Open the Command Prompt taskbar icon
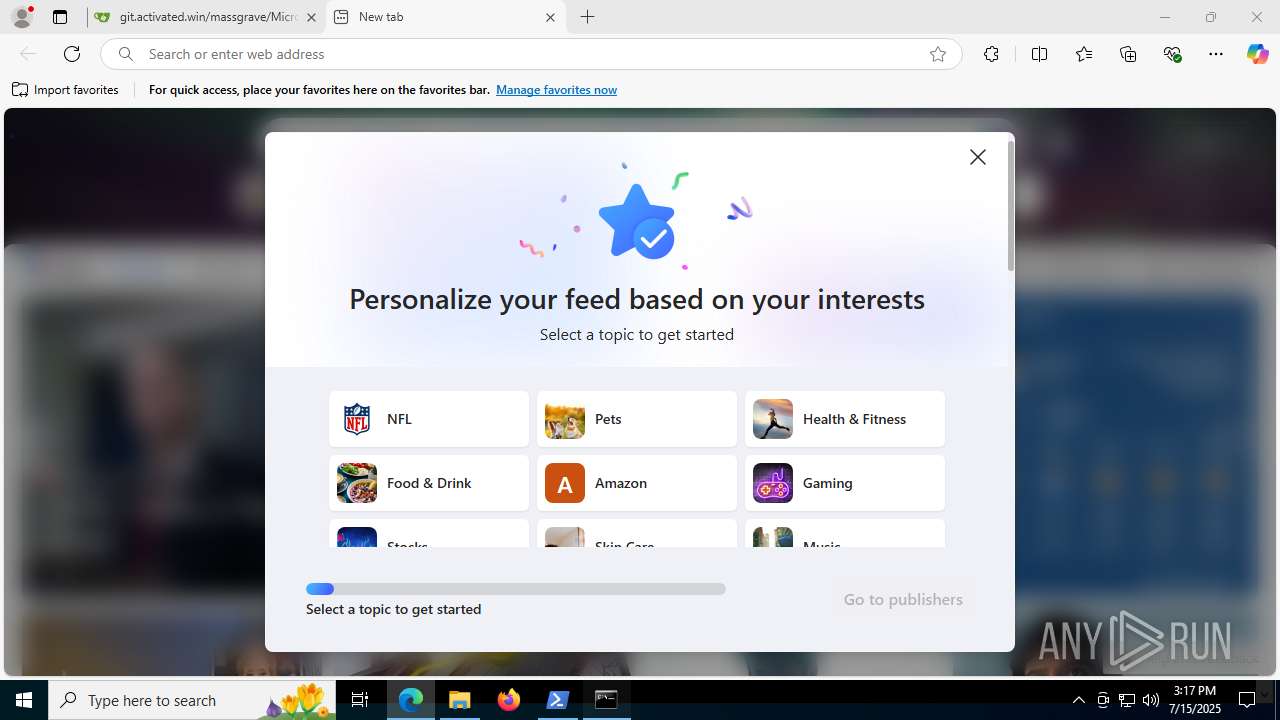This screenshot has height=720, width=1280. coord(607,700)
